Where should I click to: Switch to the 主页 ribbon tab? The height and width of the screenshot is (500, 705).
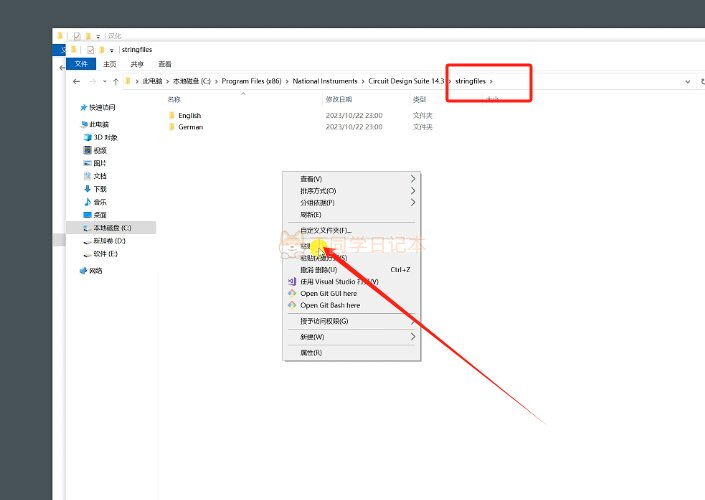[x=109, y=63]
